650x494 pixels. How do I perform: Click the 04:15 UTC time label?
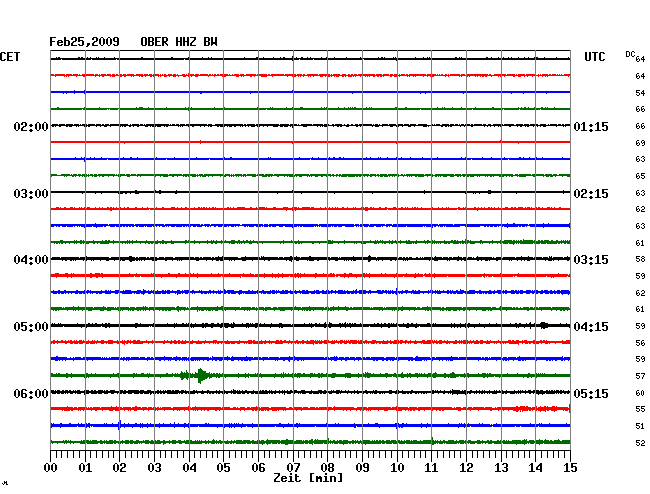591,327
